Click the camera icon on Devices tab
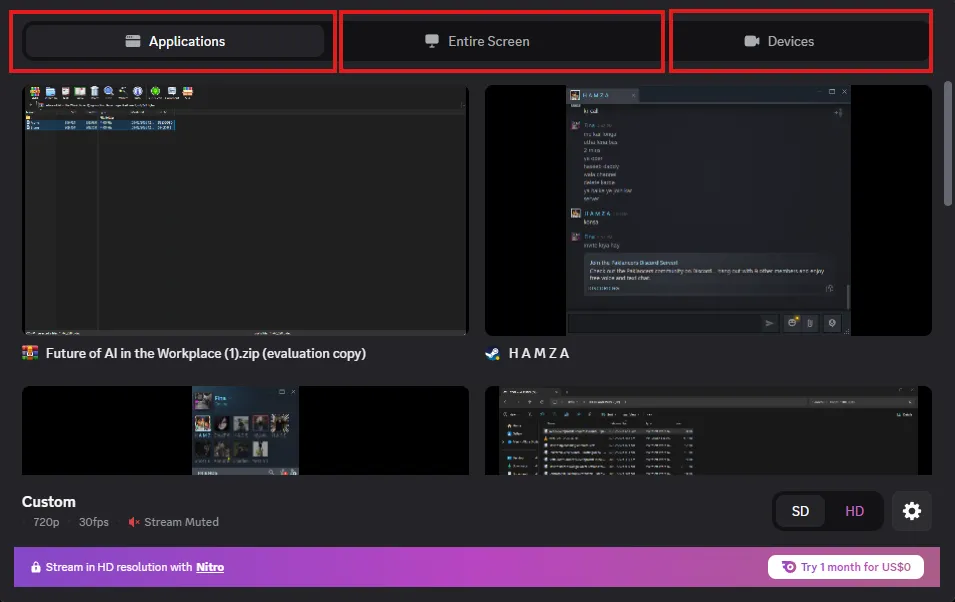 752,41
